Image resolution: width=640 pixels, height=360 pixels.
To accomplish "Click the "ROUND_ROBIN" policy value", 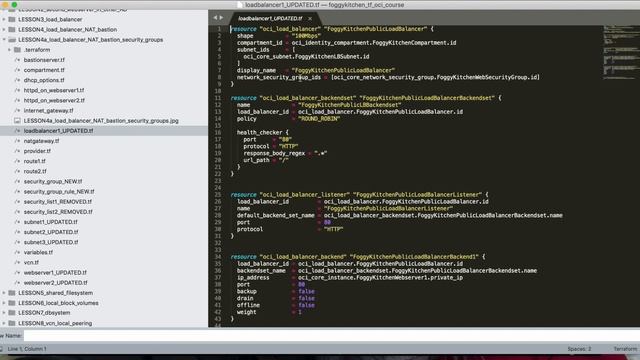I will click(x=319, y=119).
